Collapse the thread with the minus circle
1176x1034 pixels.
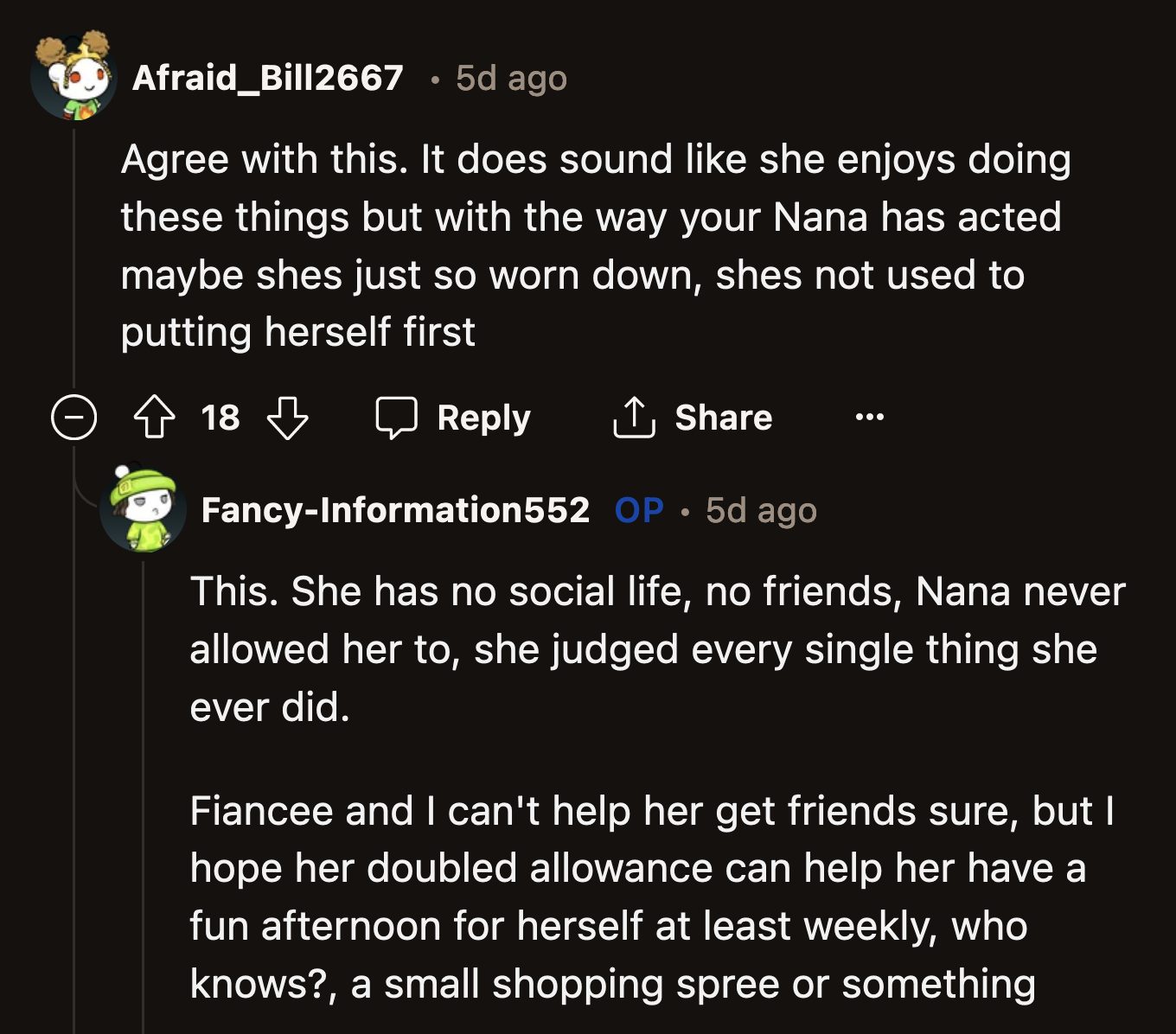click(74, 418)
